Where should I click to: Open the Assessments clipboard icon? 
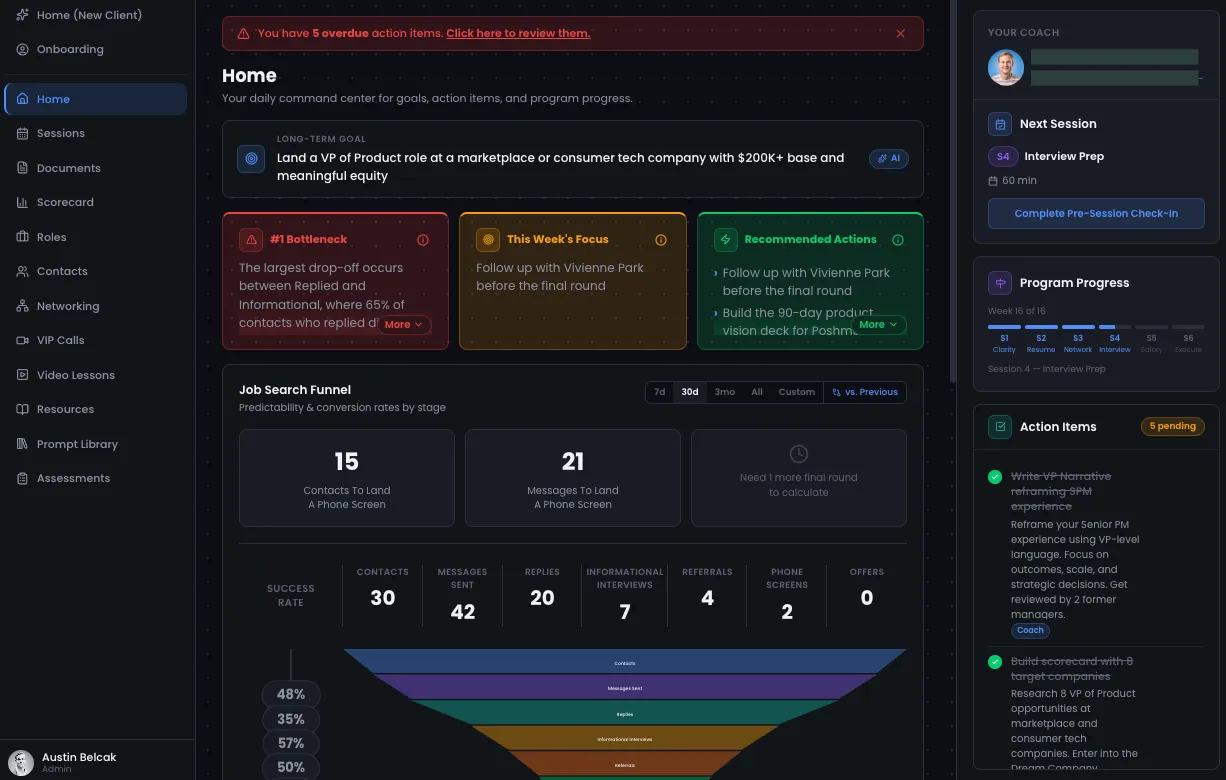tap(23, 478)
